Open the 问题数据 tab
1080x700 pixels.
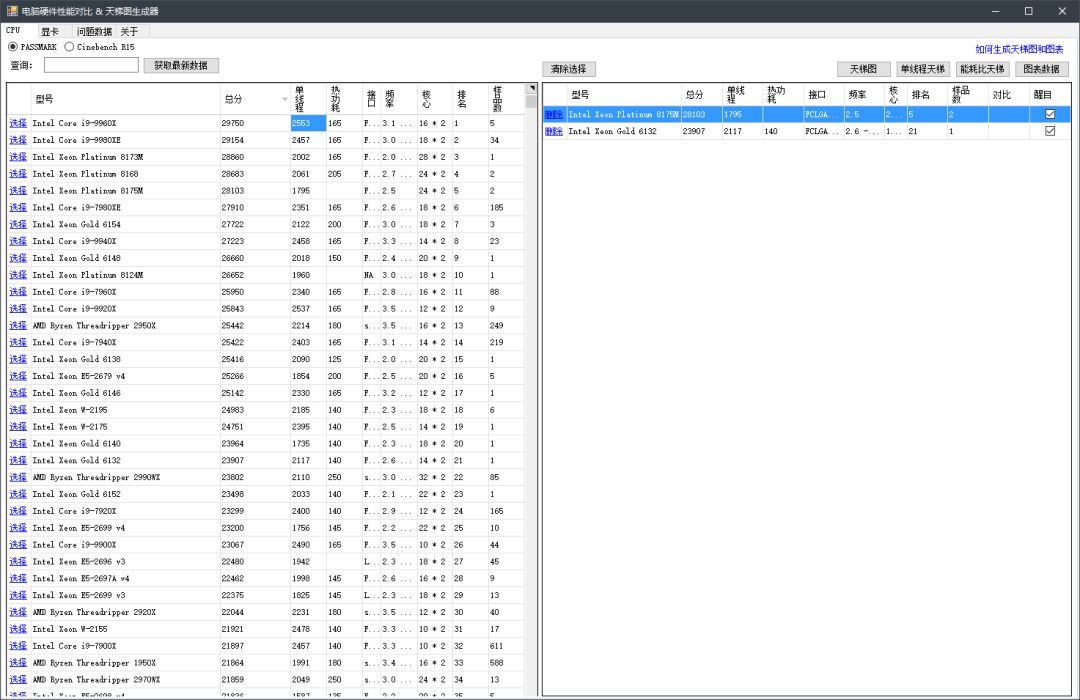(x=94, y=31)
